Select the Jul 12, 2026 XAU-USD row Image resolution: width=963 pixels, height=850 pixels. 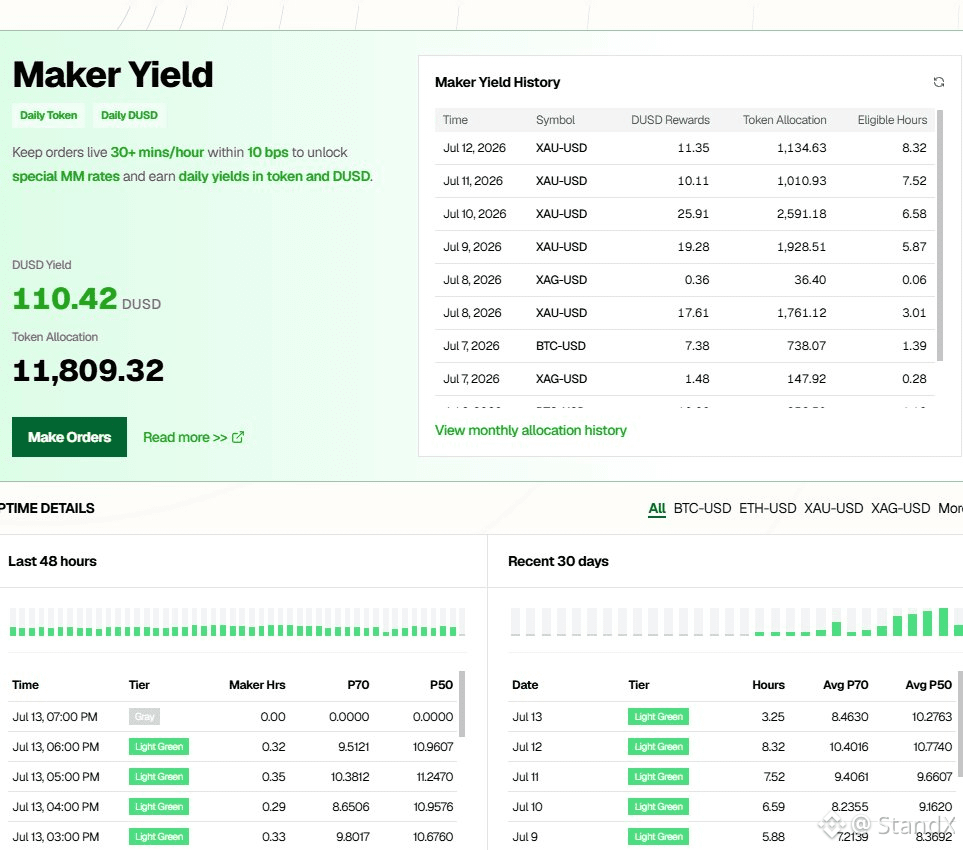685,148
